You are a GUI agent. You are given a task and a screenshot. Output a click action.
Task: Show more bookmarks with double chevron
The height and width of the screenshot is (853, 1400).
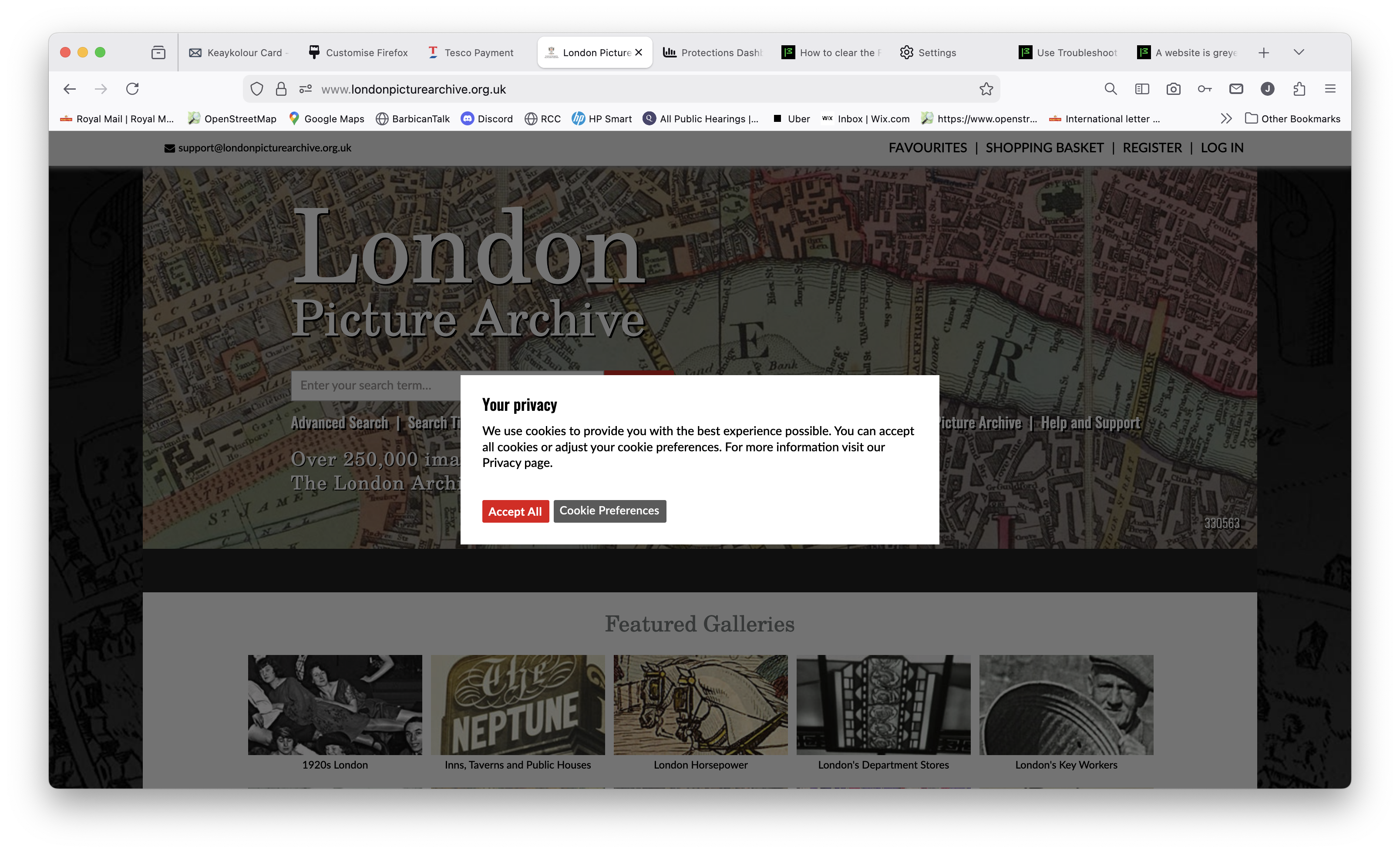(x=1226, y=119)
